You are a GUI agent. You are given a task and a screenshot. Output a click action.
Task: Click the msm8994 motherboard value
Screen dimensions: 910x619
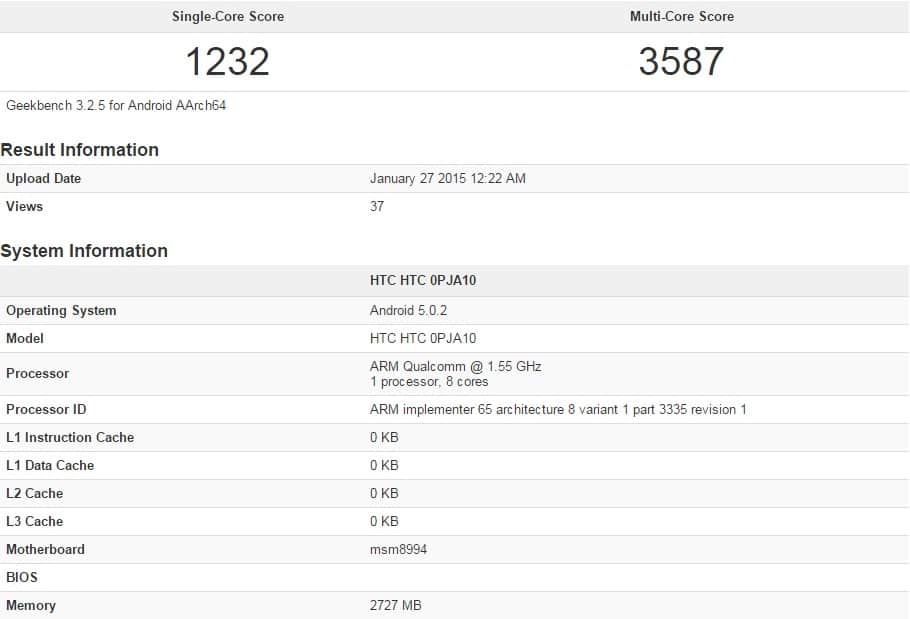pos(398,549)
